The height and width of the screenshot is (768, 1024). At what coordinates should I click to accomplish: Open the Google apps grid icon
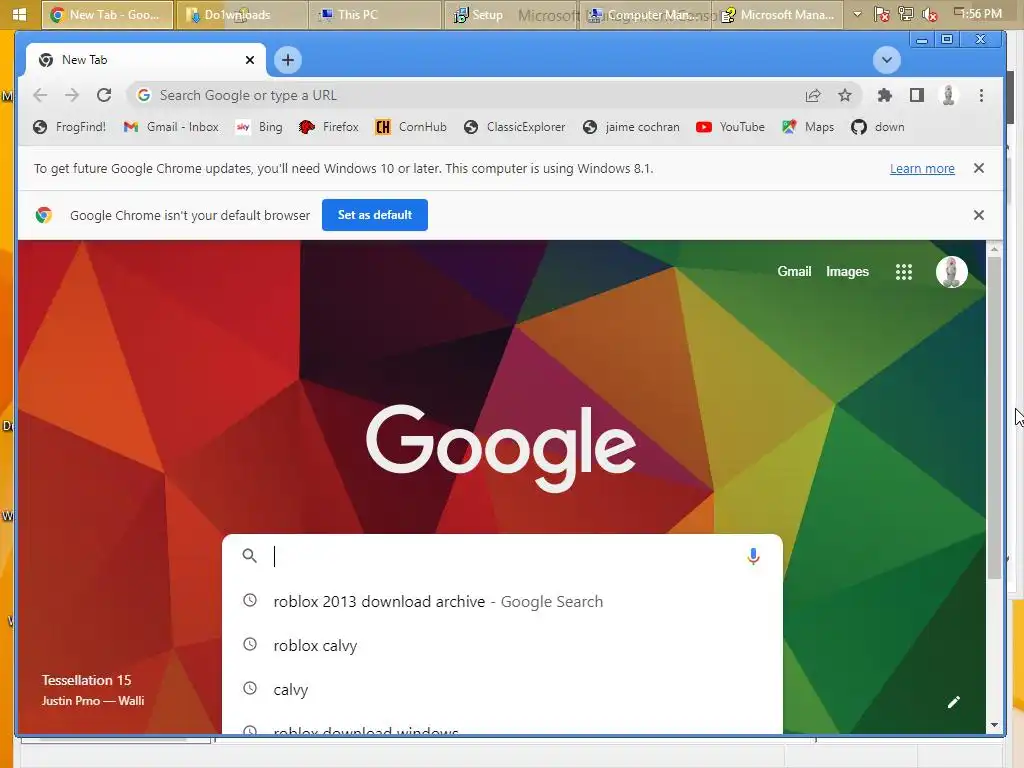point(903,272)
